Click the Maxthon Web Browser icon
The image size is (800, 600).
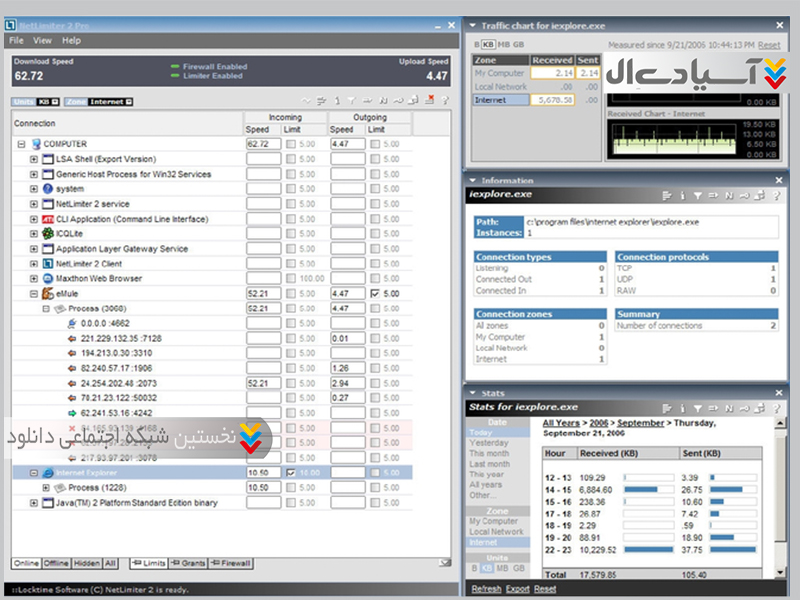click(47, 279)
